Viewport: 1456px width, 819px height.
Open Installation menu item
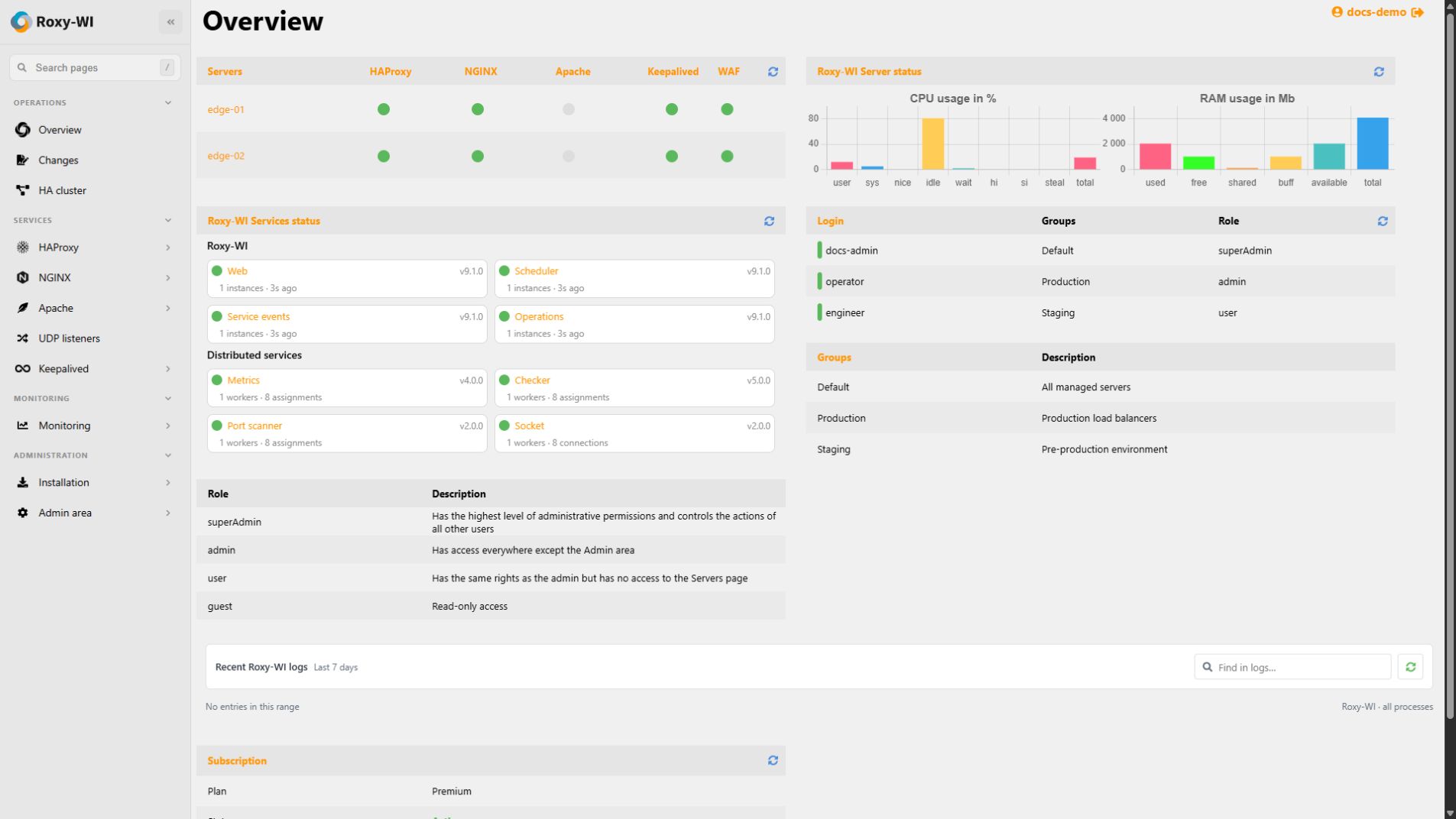(63, 482)
